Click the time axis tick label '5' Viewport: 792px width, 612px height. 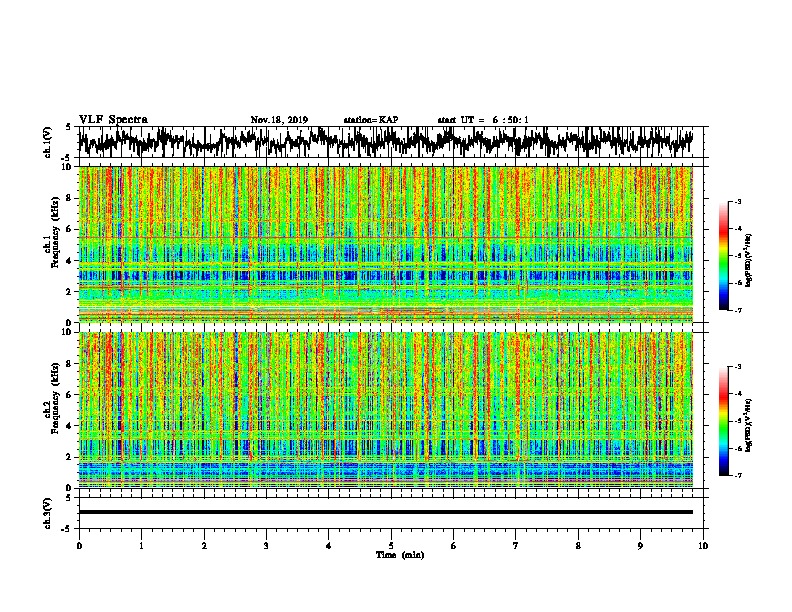click(391, 546)
